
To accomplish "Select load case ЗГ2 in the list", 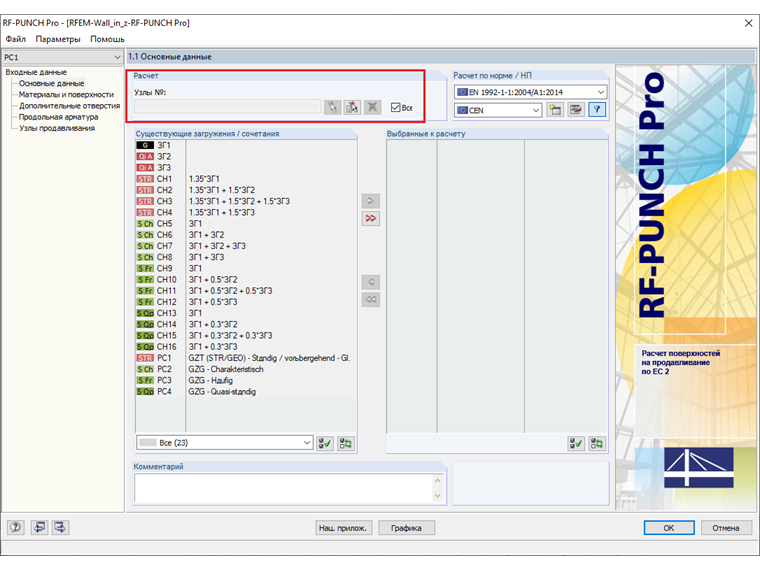I will [246, 157].
